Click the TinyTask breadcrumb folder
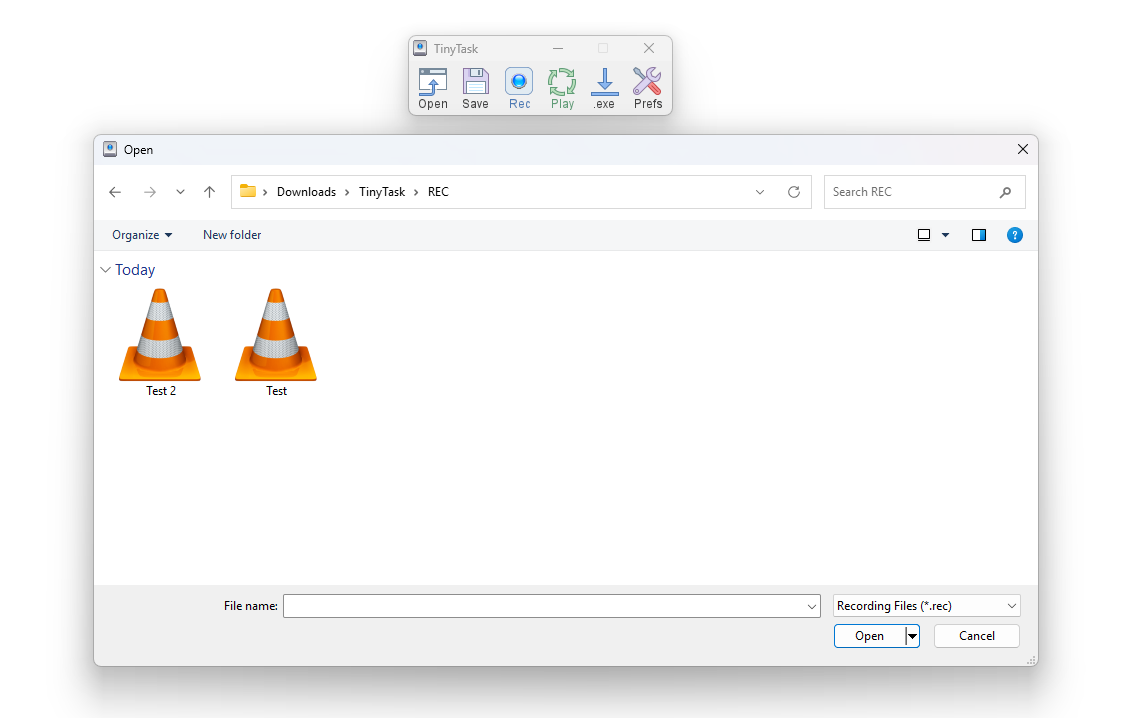1148x718 pixels. click(x=381, y=192)
